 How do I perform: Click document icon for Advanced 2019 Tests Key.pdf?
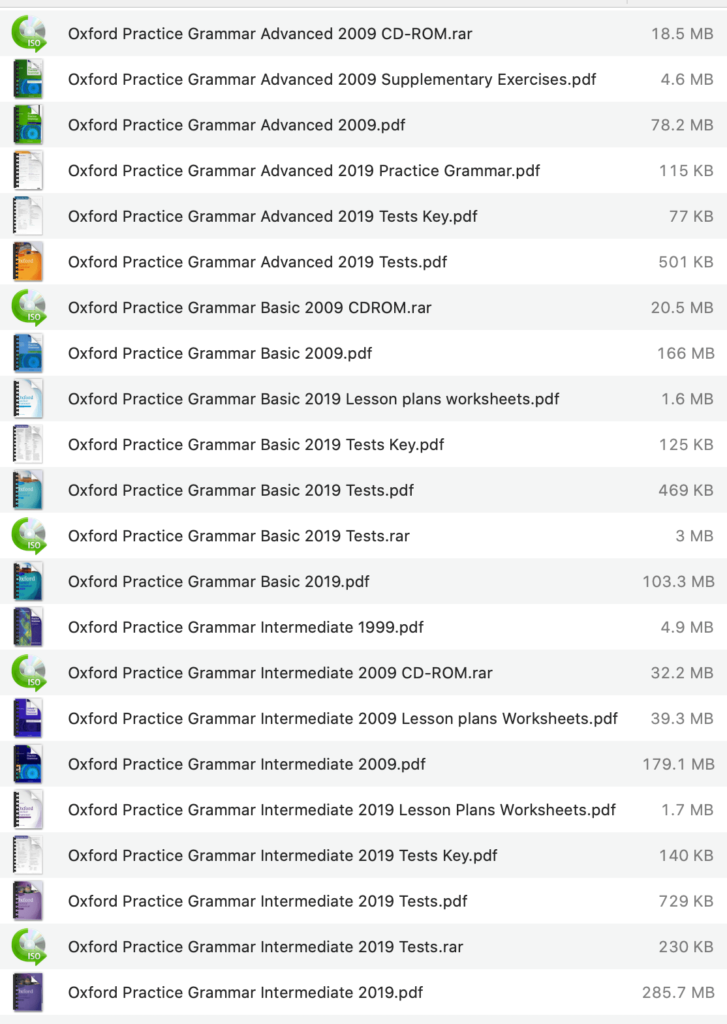pos(28,216)
